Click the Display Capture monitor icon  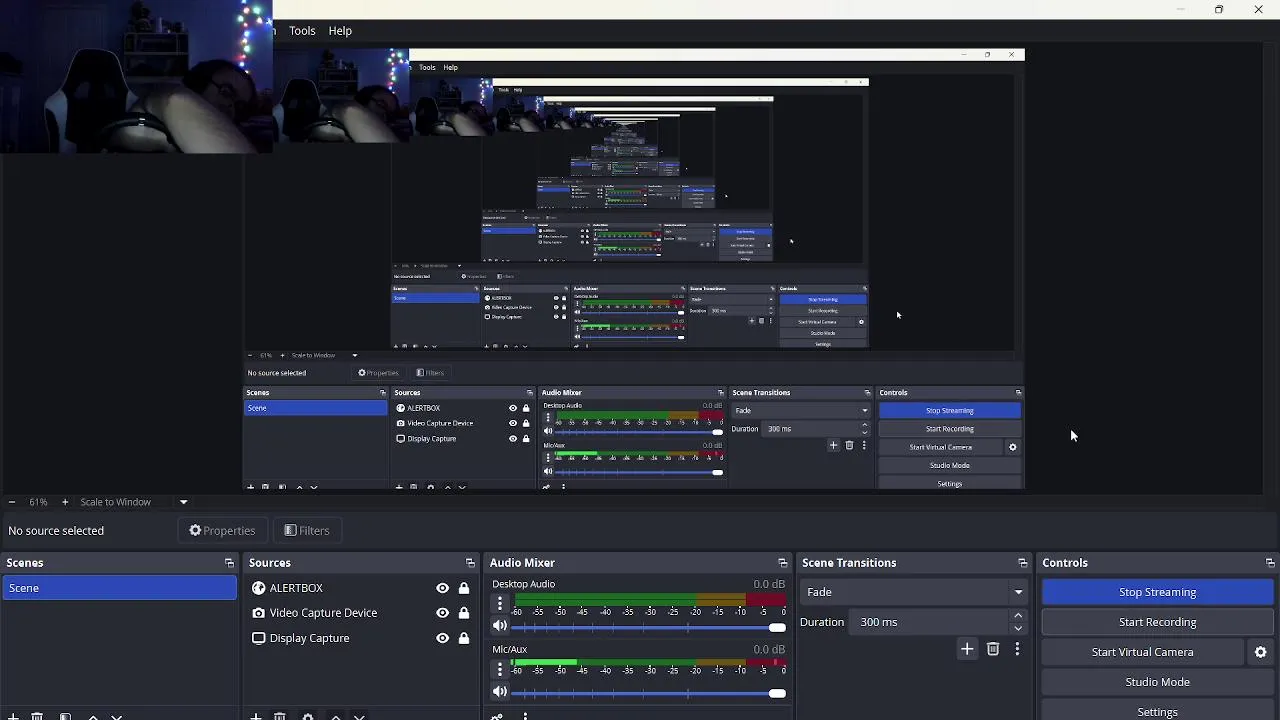coord(259,638)
